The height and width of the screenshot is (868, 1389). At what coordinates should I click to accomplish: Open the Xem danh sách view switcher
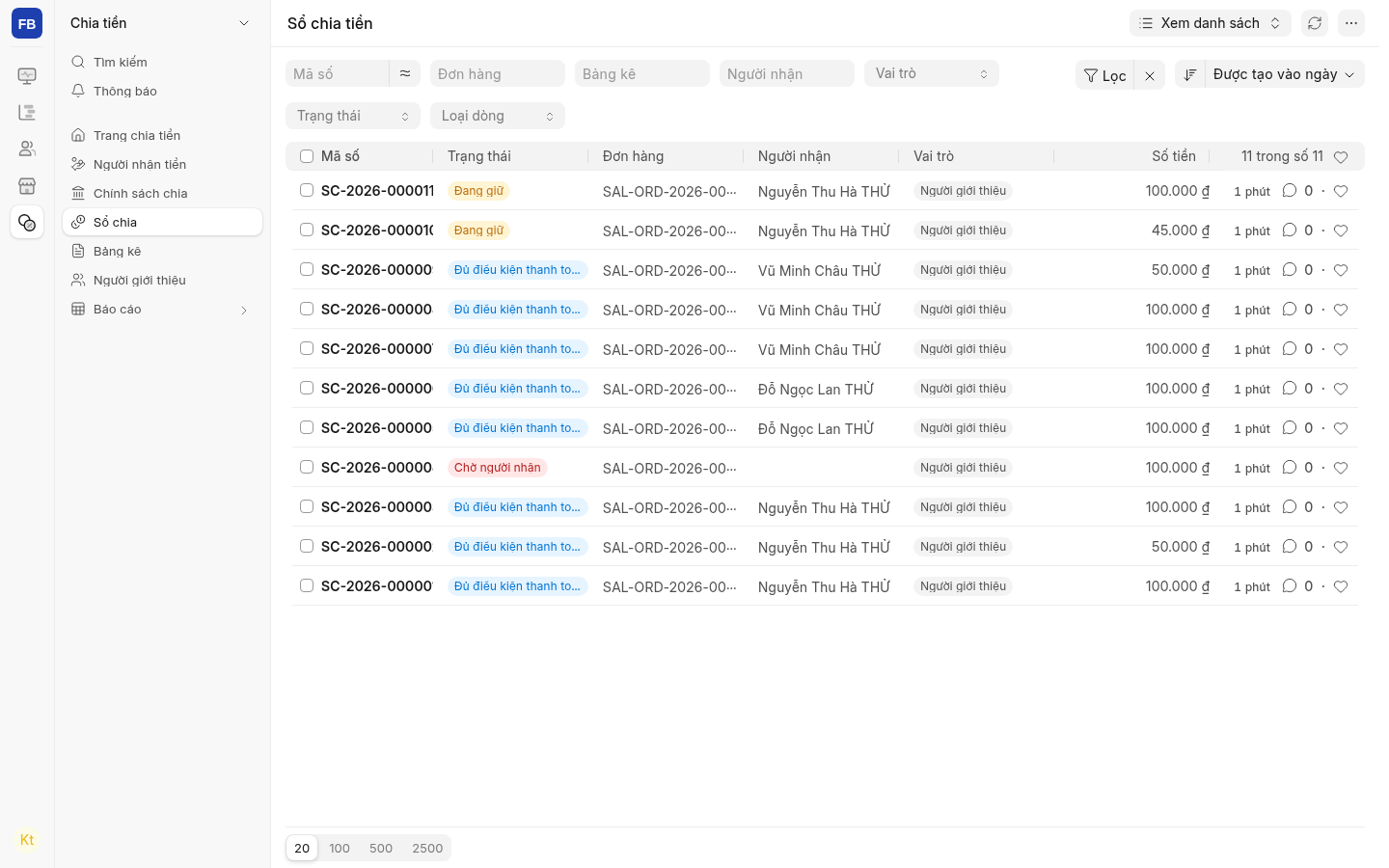click(x=1211, y=23)
